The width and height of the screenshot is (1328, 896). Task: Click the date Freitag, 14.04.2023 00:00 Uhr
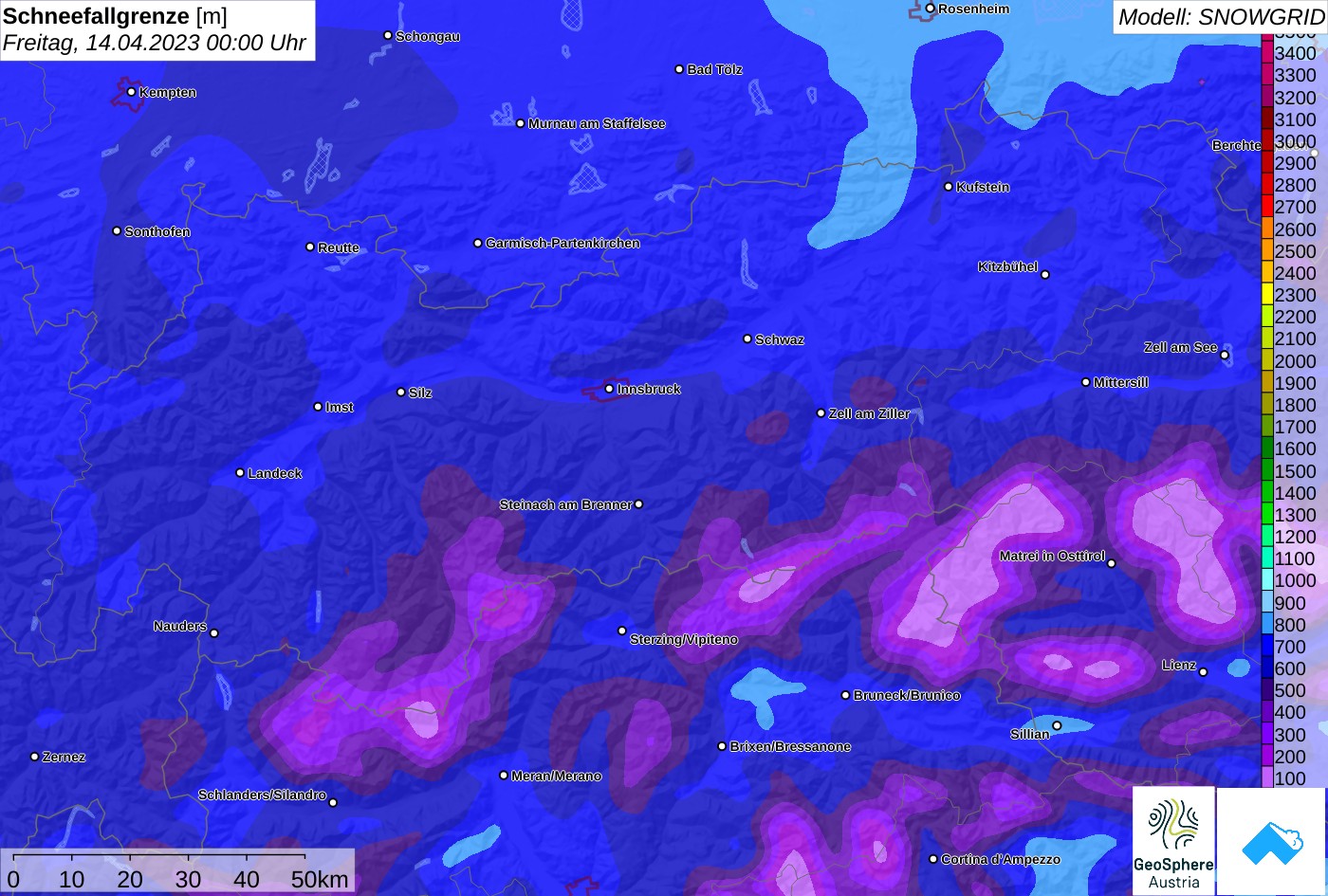155,43
